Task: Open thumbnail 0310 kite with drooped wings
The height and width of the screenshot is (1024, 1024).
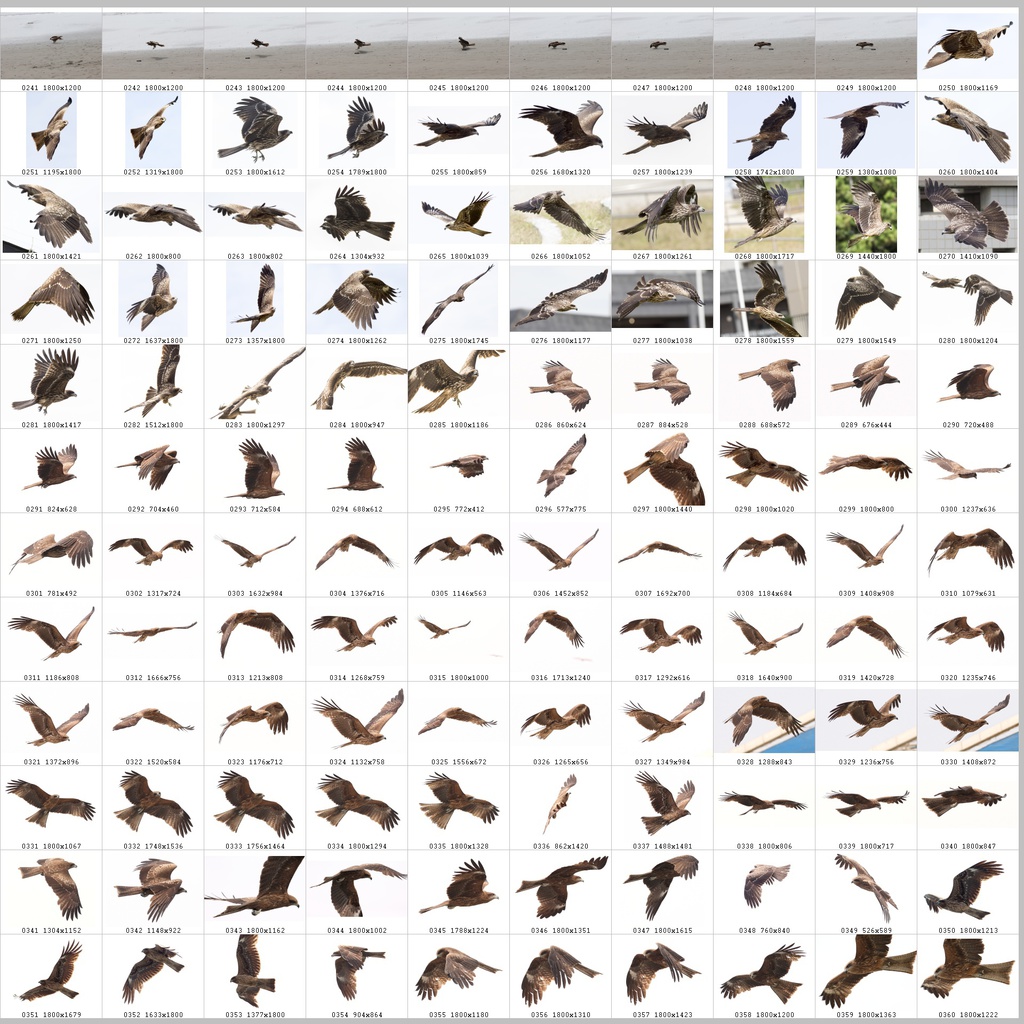Action: (968, 552)
